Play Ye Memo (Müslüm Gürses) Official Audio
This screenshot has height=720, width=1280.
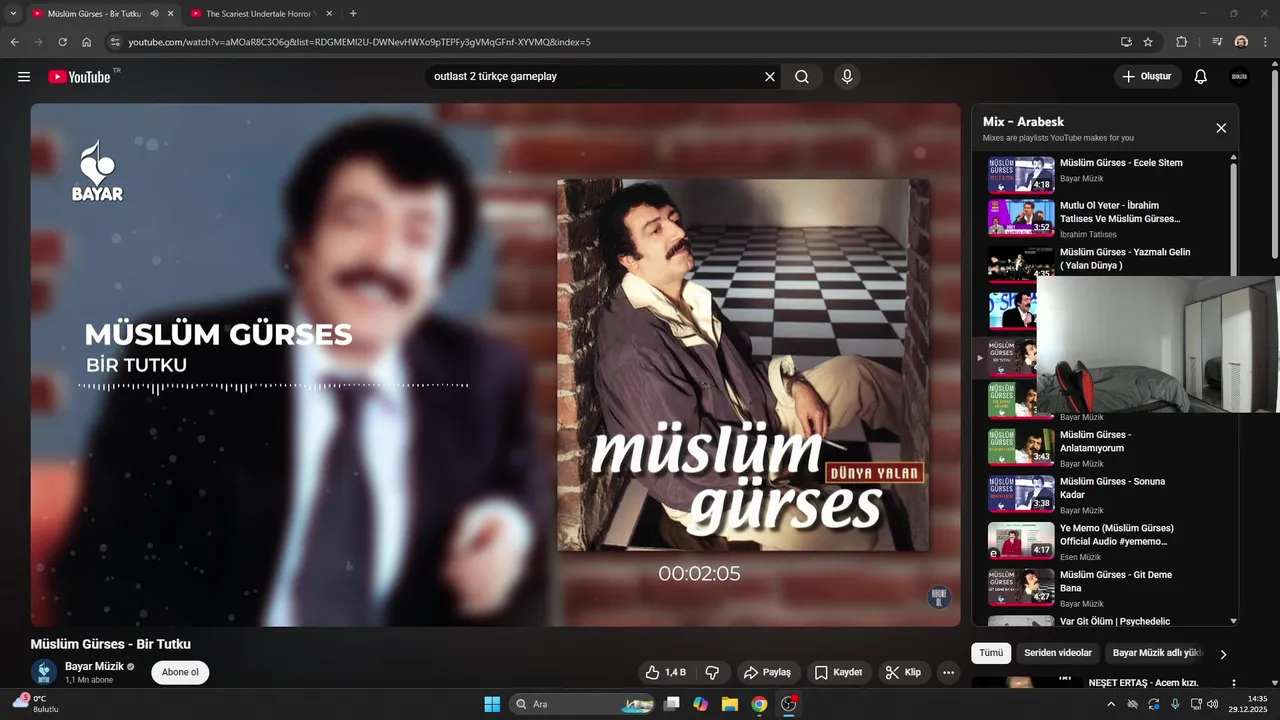coord(1100,541)
